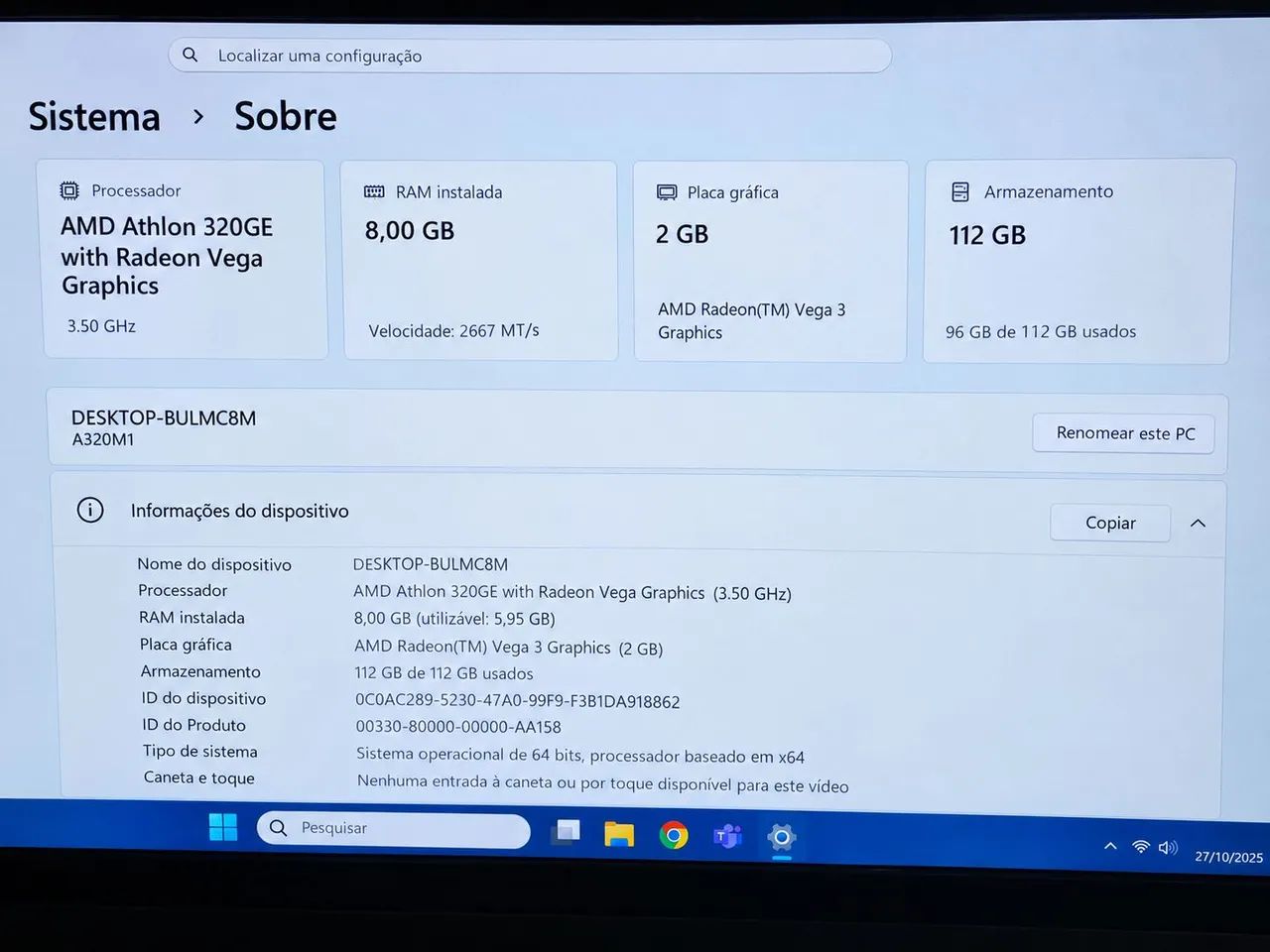Select device ID 0C0AC289-5230-47A0-99F9-F3B1DA918862
The width and height of the screenshot is (1270, 952).
click(518, 701)
